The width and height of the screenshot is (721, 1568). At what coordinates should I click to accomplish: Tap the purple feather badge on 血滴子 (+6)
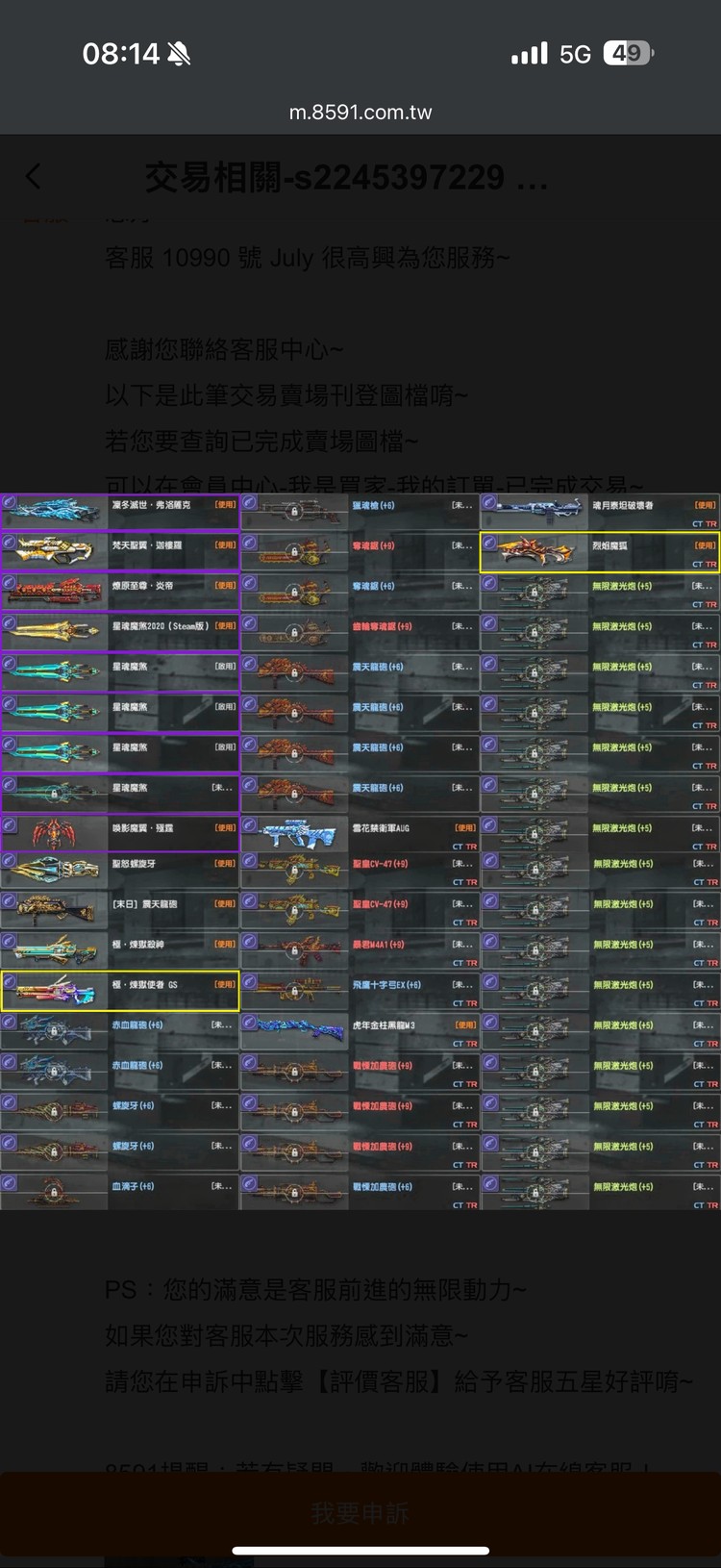(x=10, y=1185)
